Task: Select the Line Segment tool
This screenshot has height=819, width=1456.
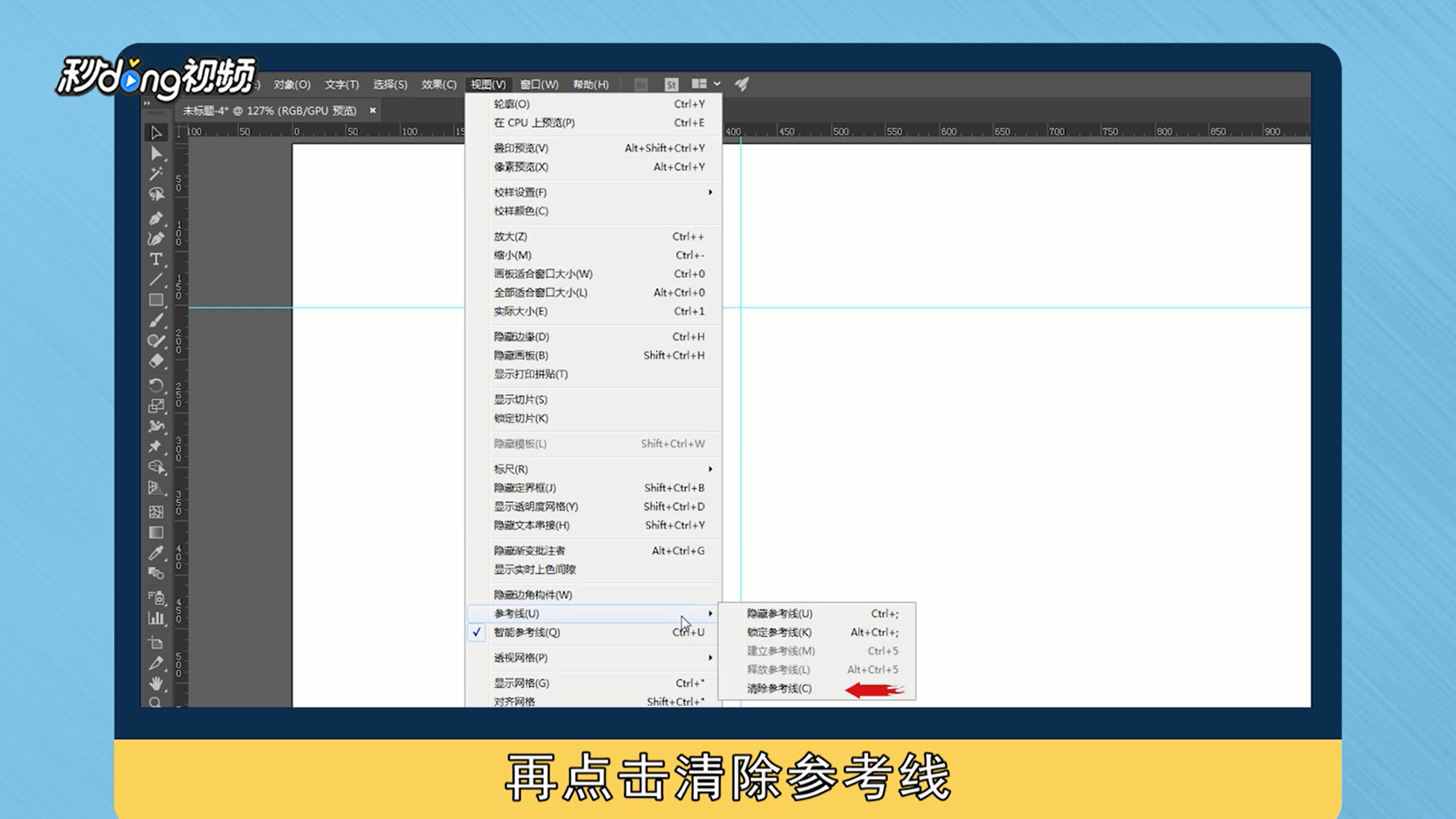Action: [156, 280]
